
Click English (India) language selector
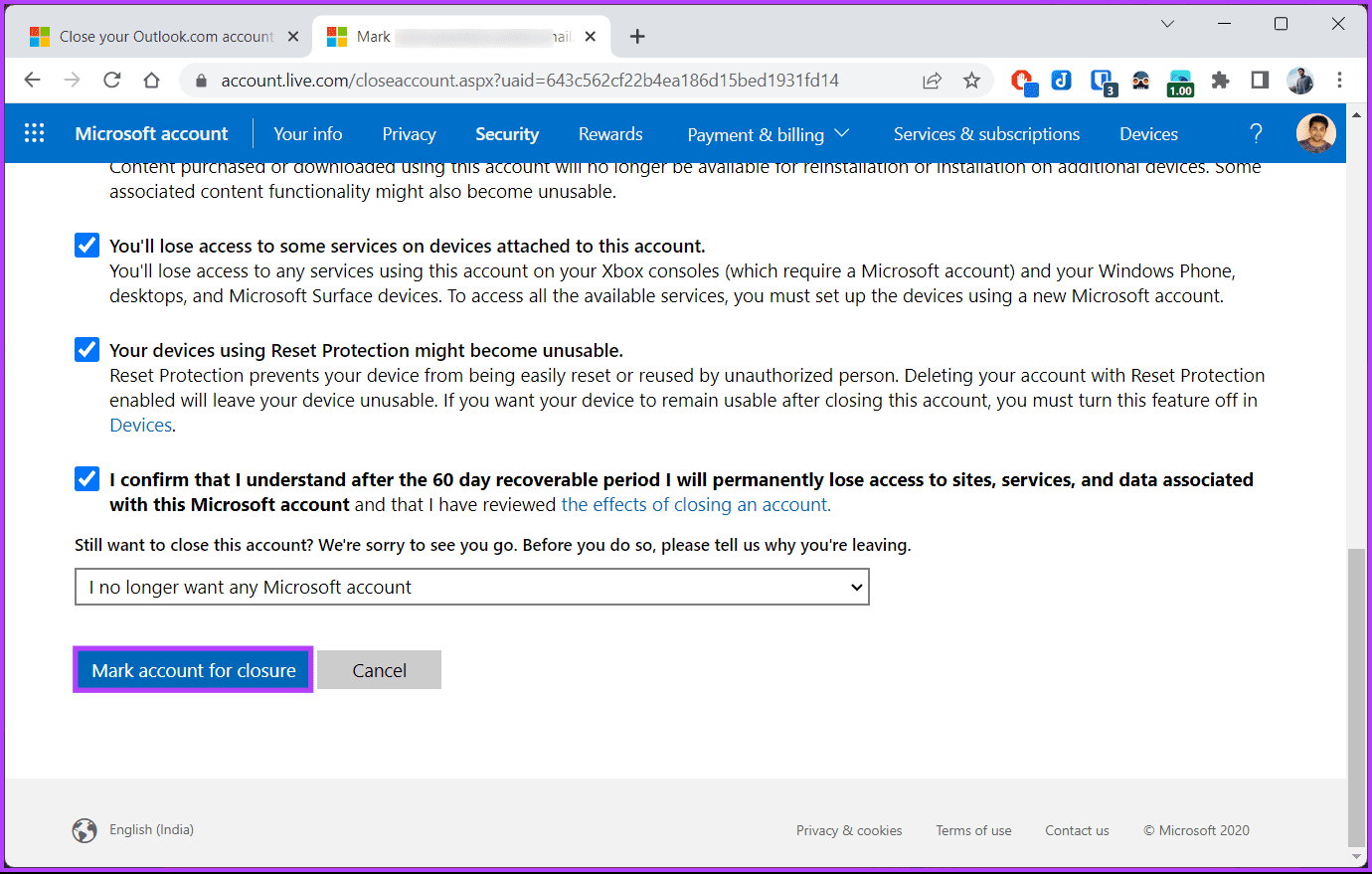pyautogui.click(x=151, y=830)
